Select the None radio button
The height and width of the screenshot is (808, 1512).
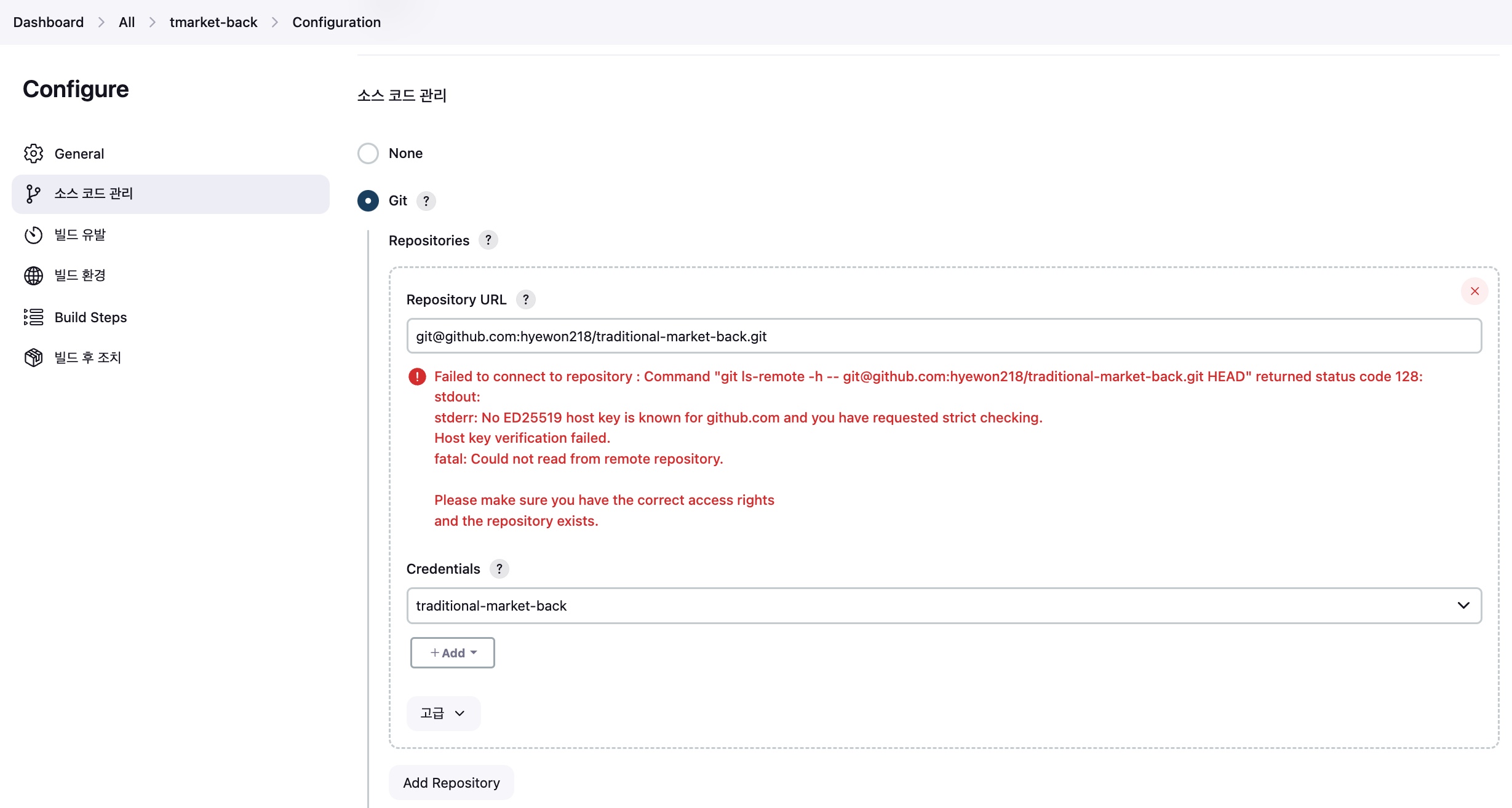(x=368, y=153)
